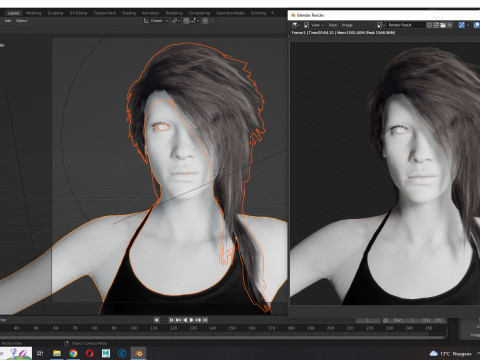
Task: Switch to the Shading workspace
Action: [x=129, y=13]
